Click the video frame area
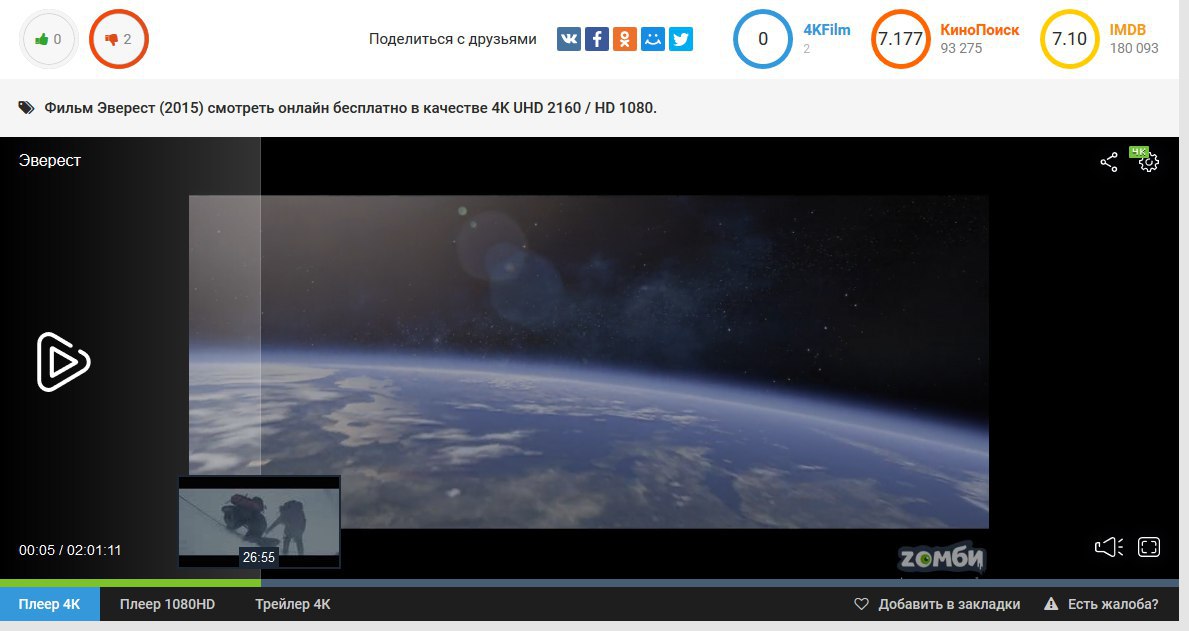 pyautogui.click(x=588, y=362)
